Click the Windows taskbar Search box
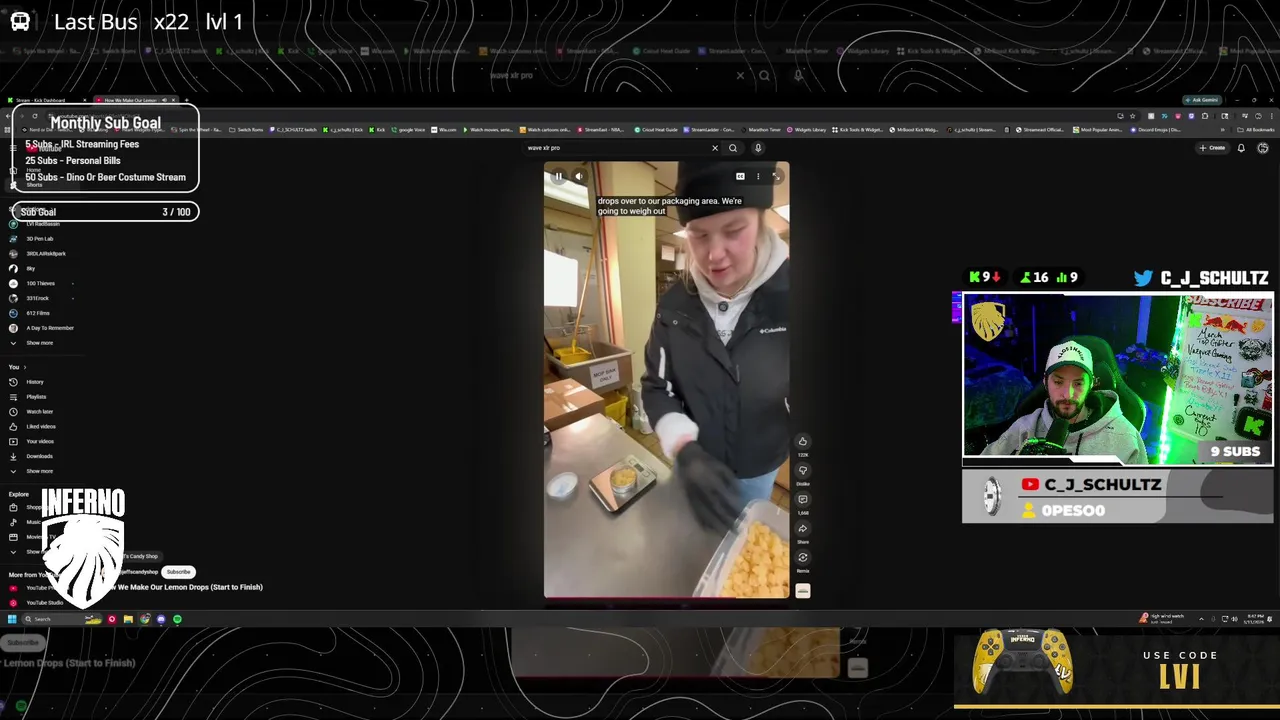The image size is (1280, 720). pos(60,619)
